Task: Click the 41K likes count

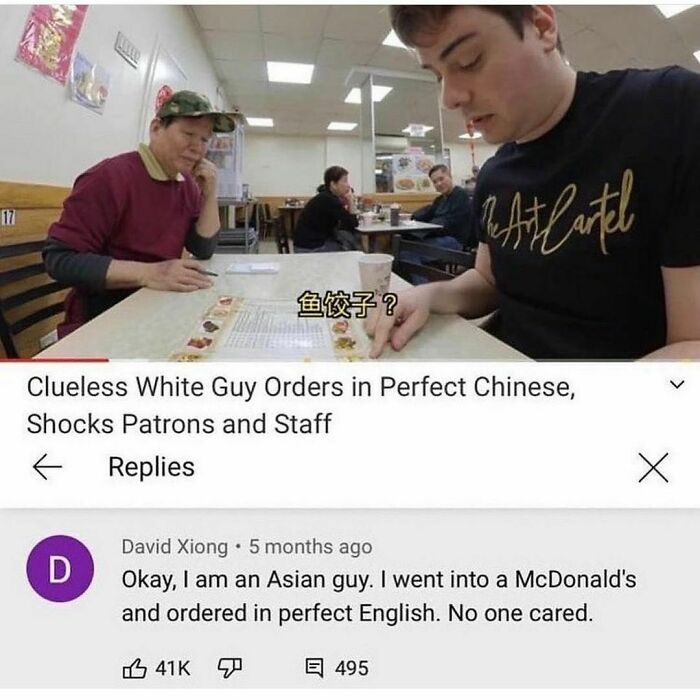Action: coord(173,668)
